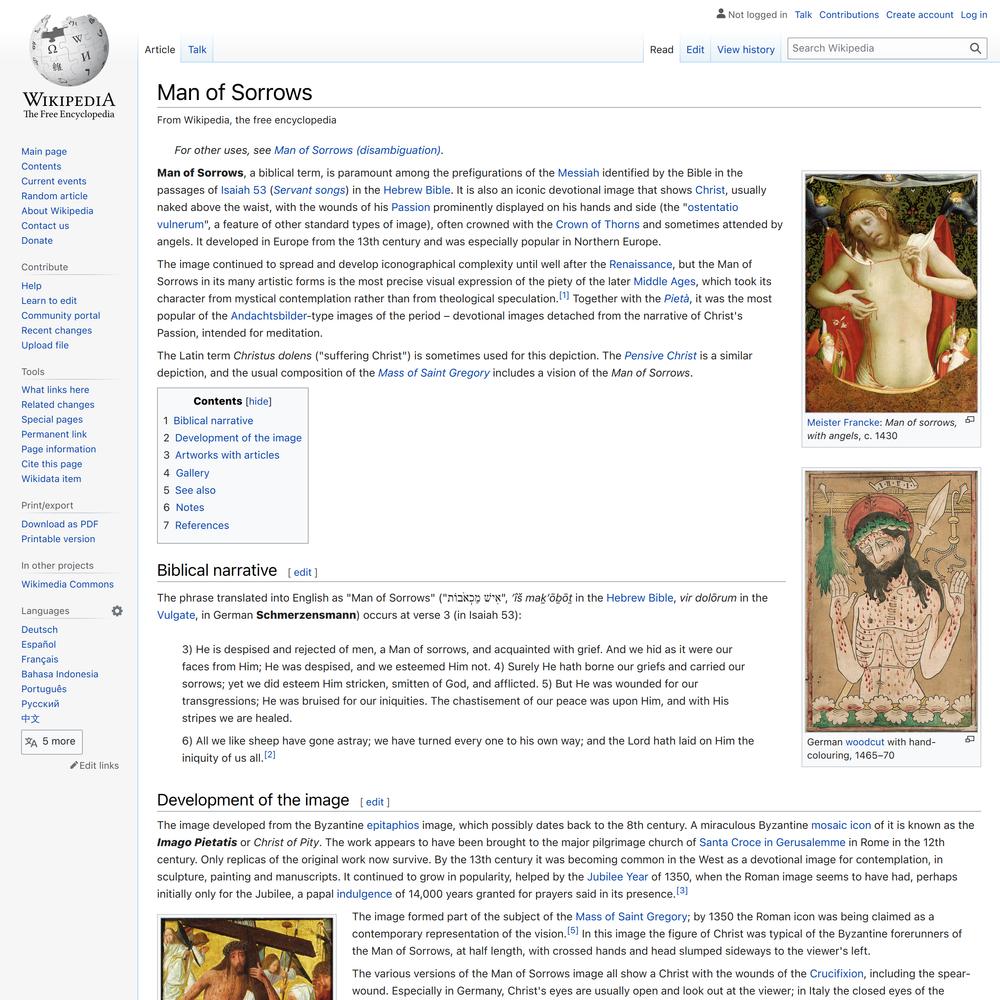The width and height of the screenshot is (1000, 1000).
Task: Open the Upload file sidebar link
Action: (45, 345)
